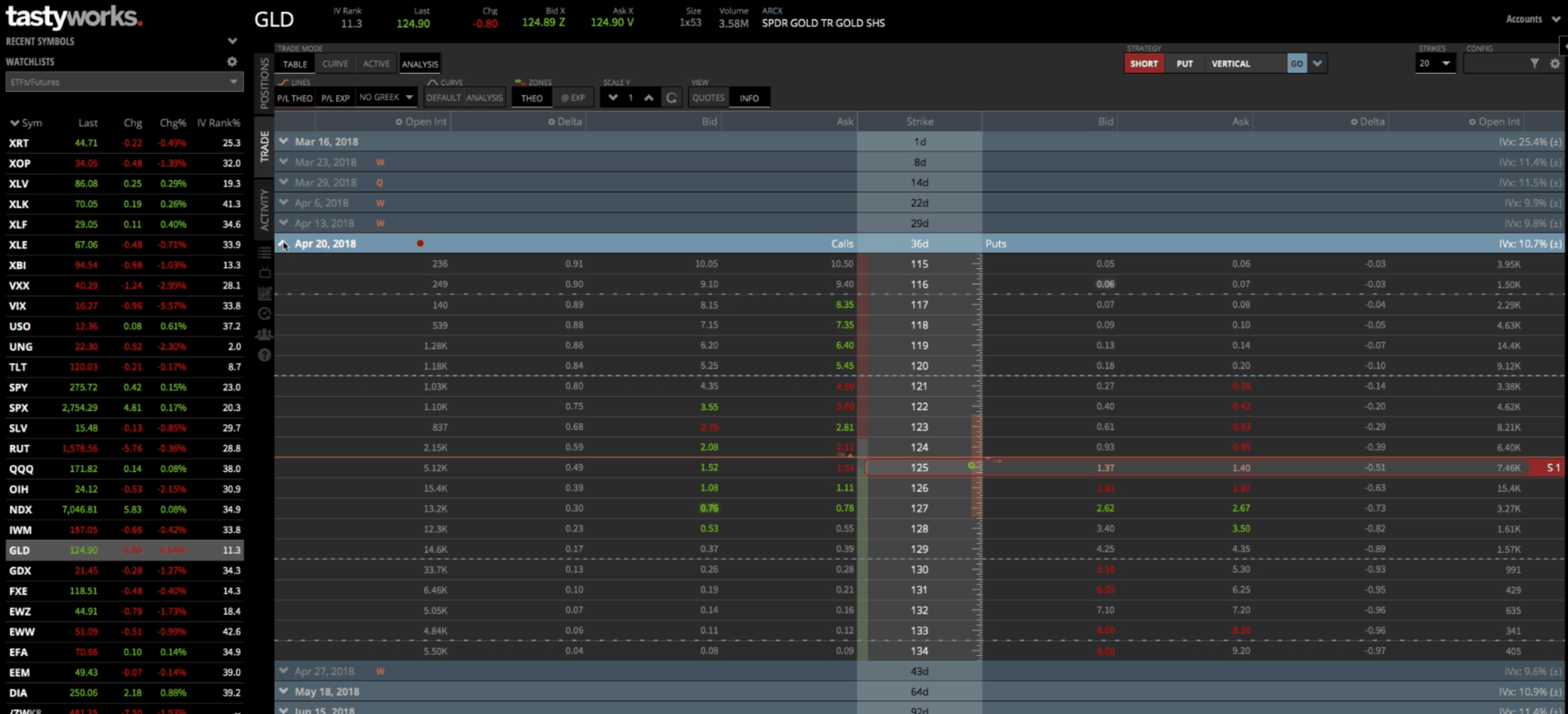Switch to ACTIVE trade mode

point(376,63)
